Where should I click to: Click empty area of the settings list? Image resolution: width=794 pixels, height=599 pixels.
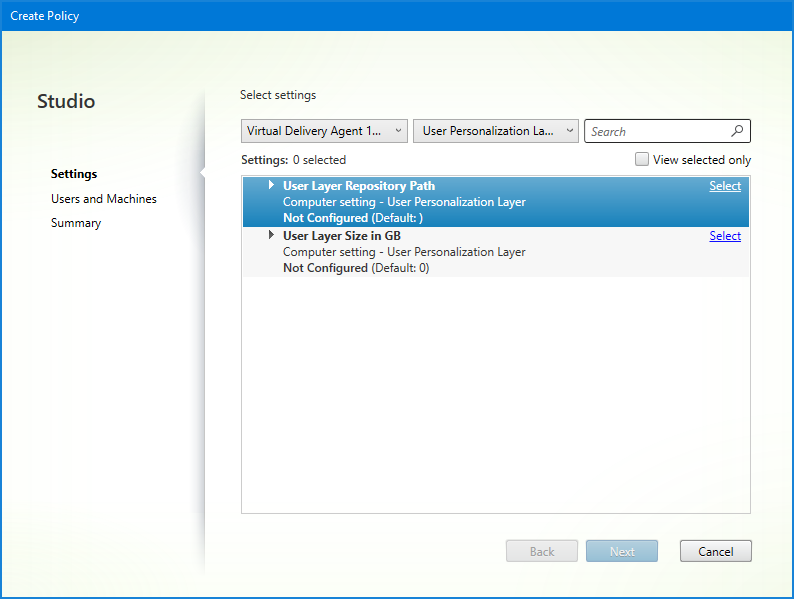point(495,400)
